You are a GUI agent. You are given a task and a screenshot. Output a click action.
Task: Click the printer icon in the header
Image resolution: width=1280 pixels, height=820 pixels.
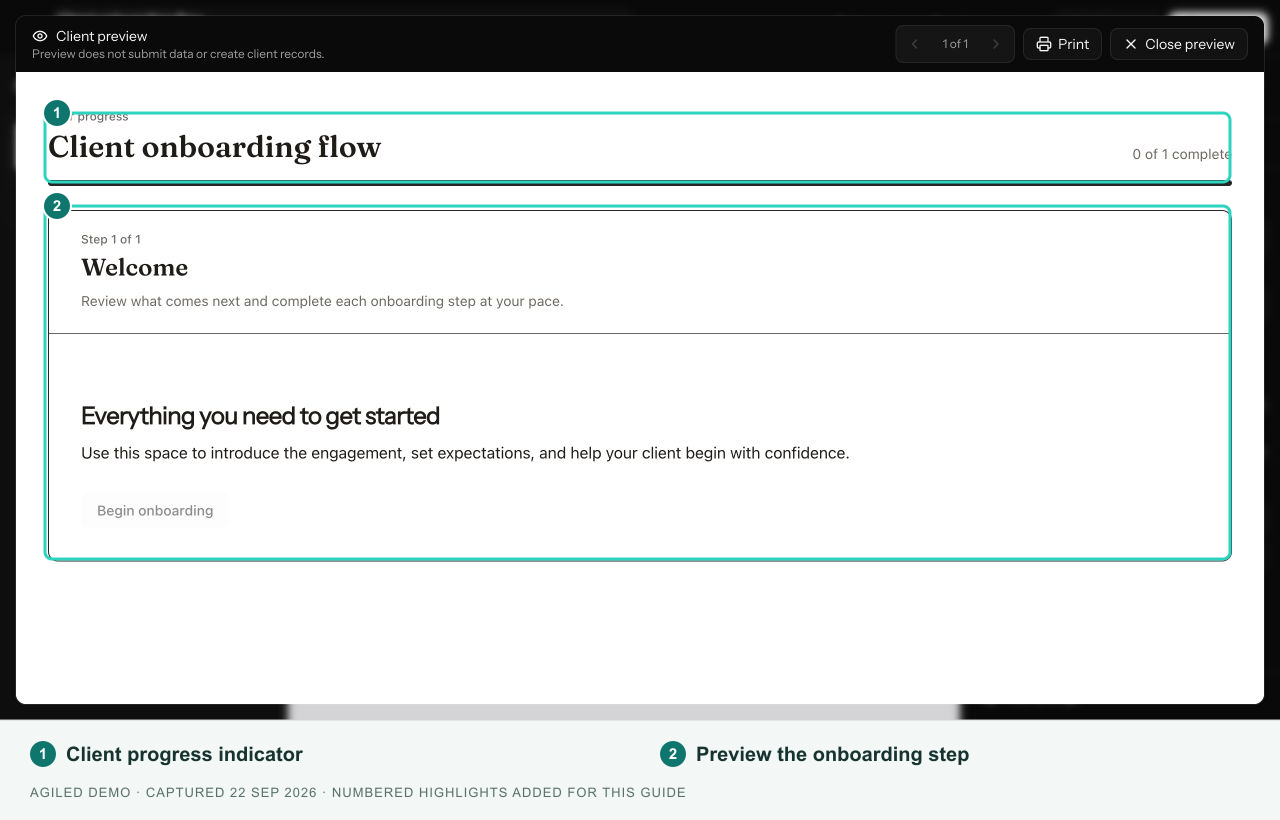pos(1044,44)
